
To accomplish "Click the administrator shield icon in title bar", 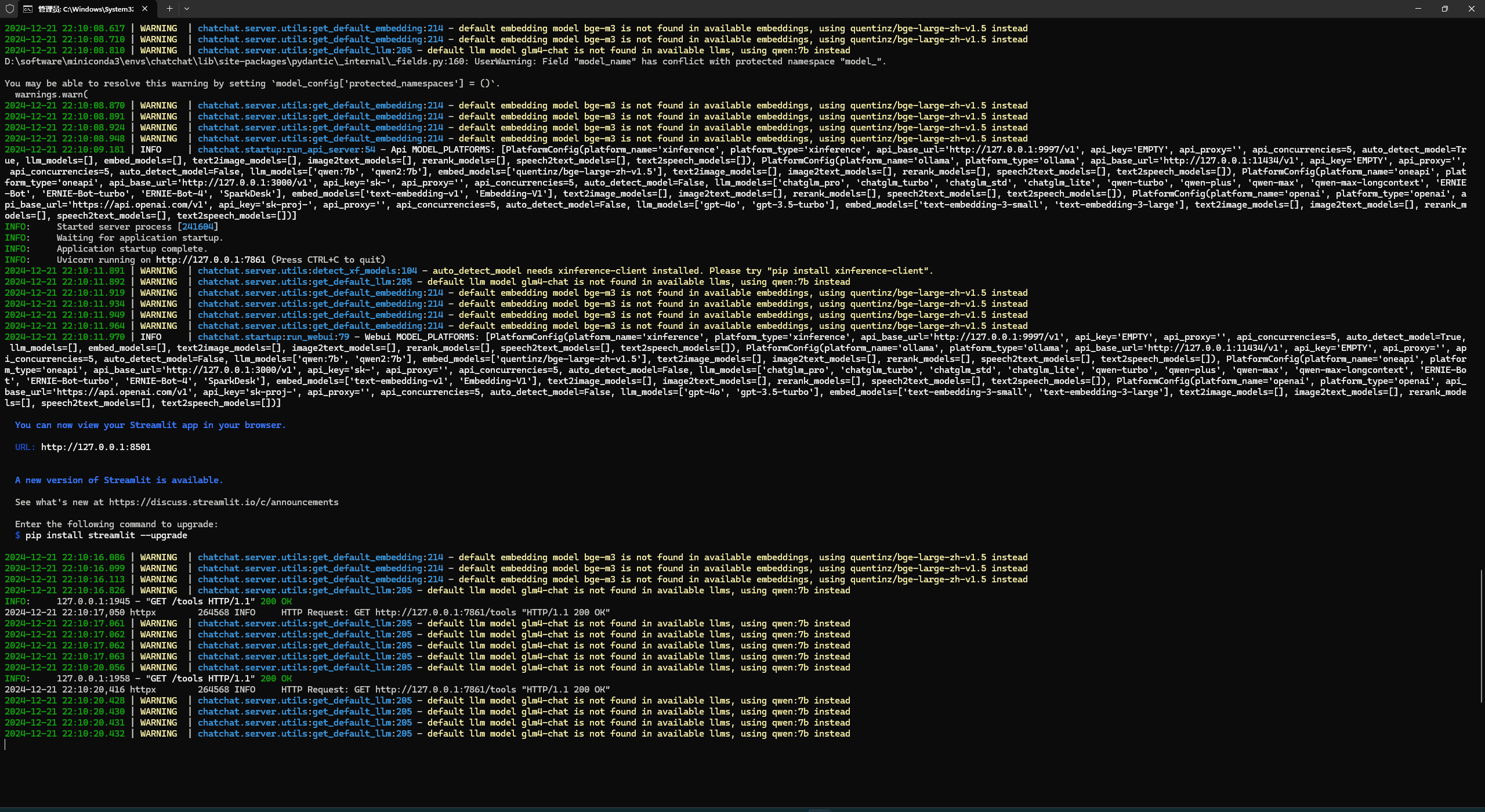I will [x=10, y=9].
